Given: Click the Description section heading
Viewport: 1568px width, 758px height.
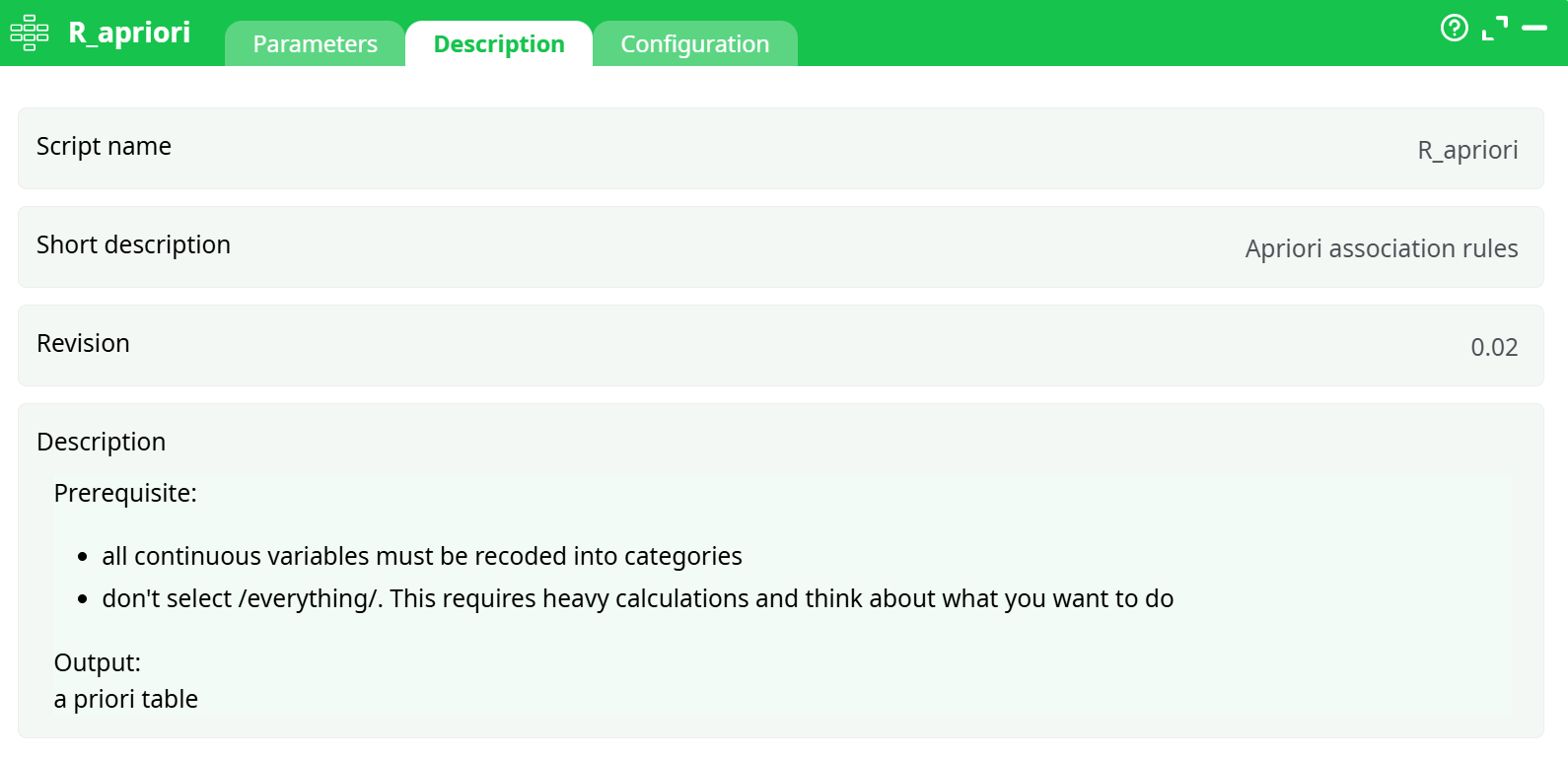Looking at the screenshot, I should [101, 442].
